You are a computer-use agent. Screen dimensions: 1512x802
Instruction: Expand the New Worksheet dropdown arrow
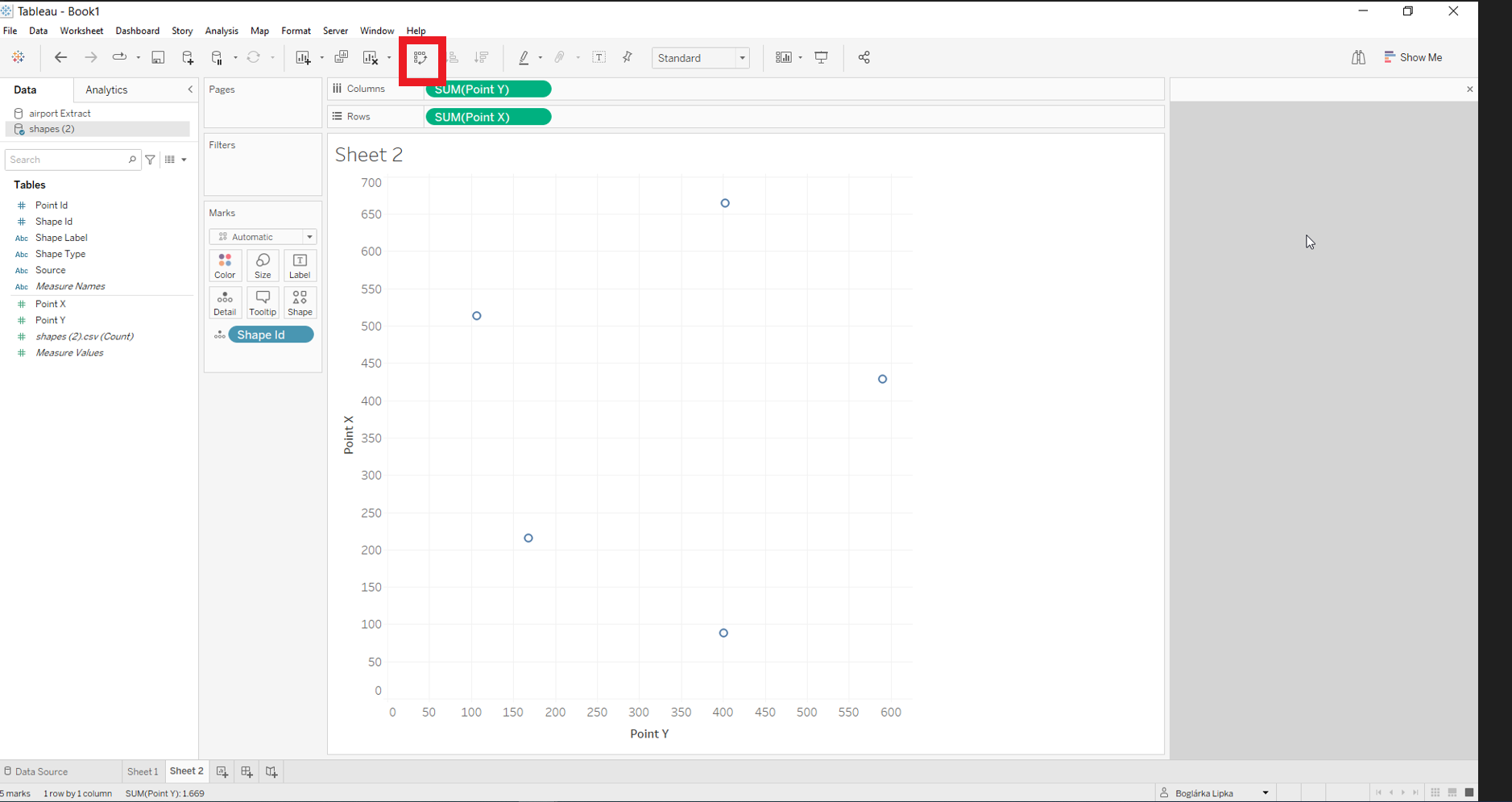tap(321, 58)
